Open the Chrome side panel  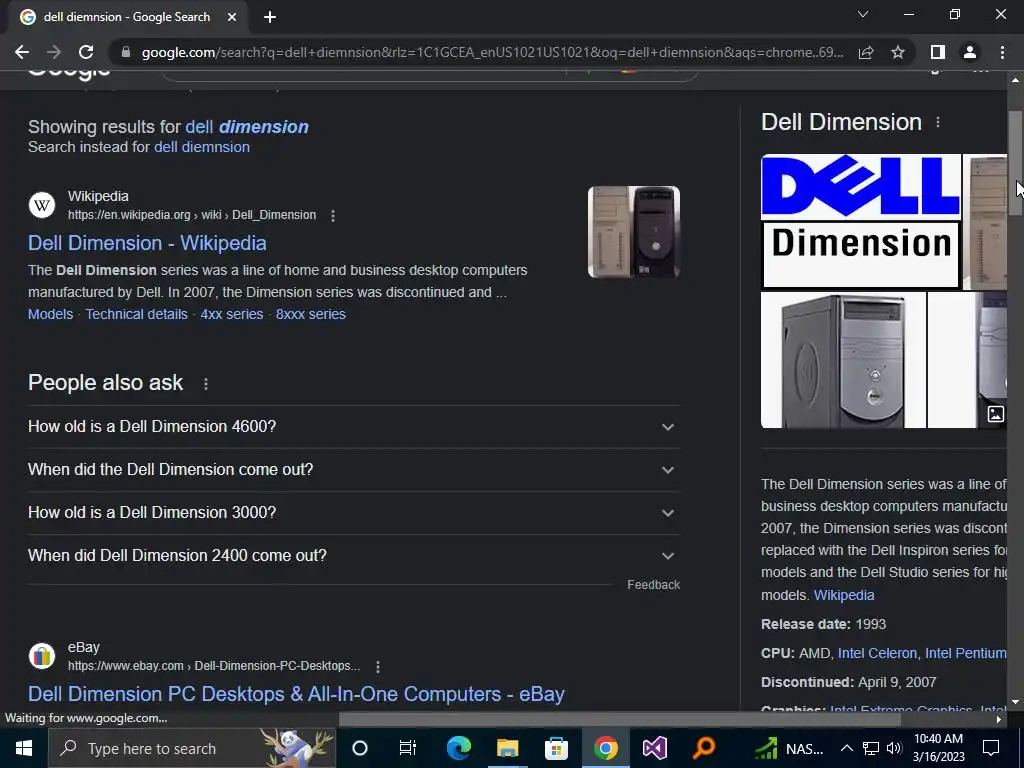938,52
